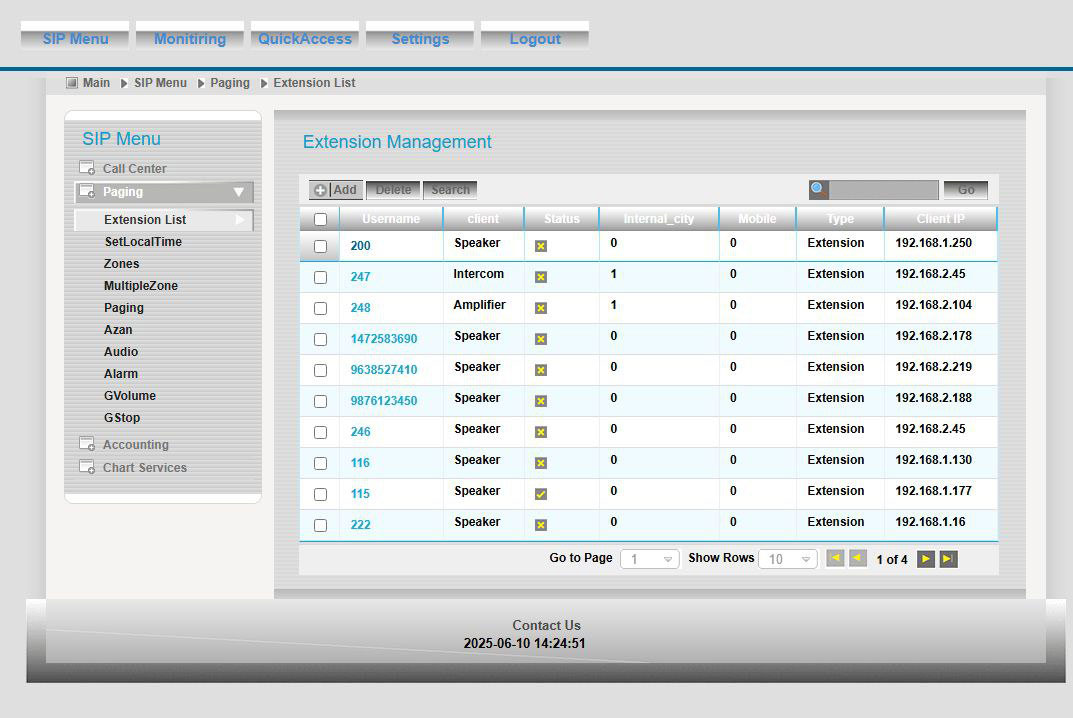Click the previous page arrow icon
Screen dimensions: 1073x718
coord(857,558)
